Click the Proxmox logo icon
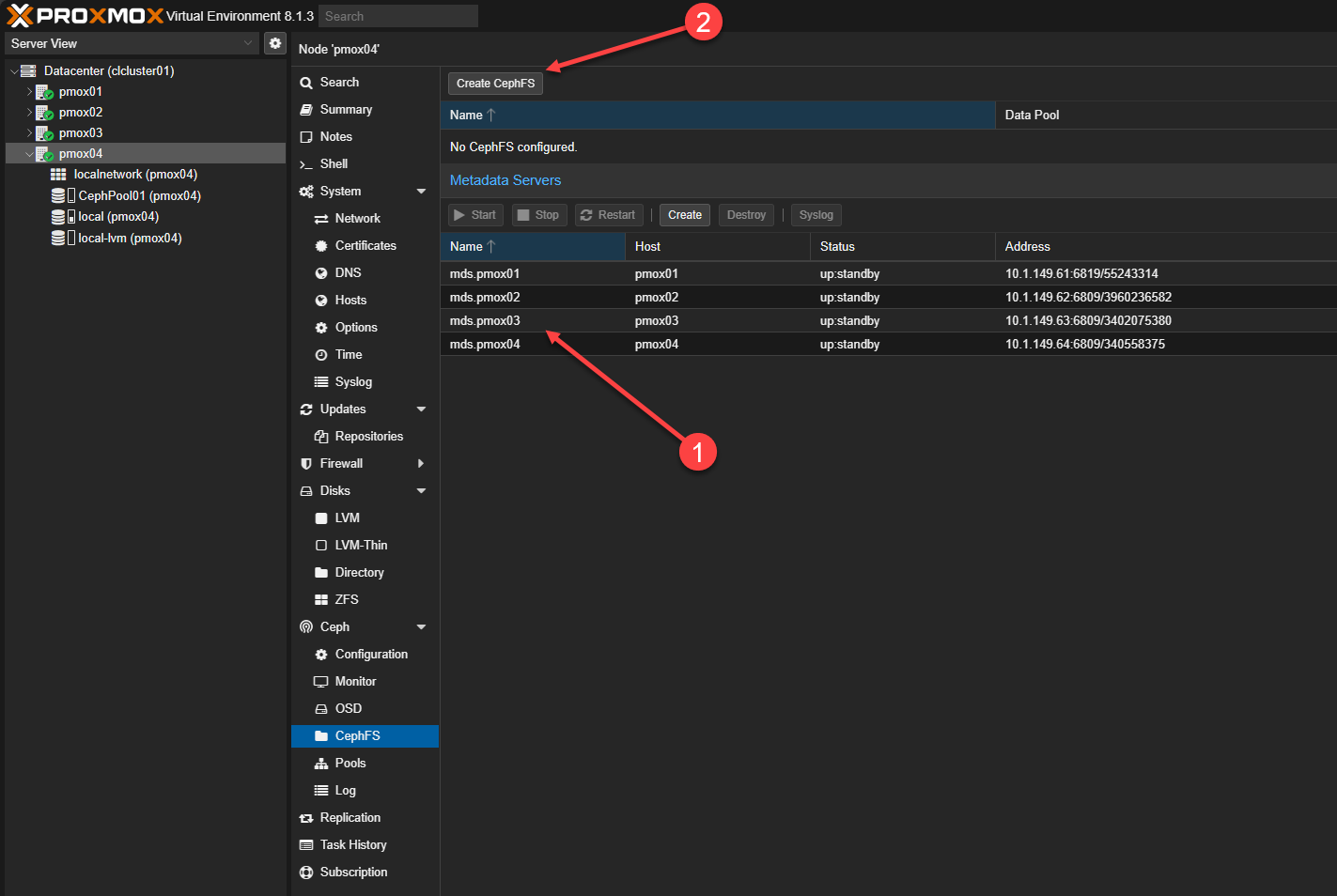This screenshot has width=1337, height=896. pyautogui.click(x=20, y=15)
